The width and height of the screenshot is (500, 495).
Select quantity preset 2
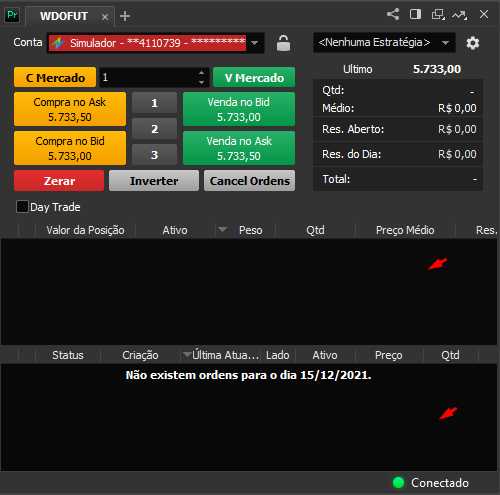click(x=154, y=129)
